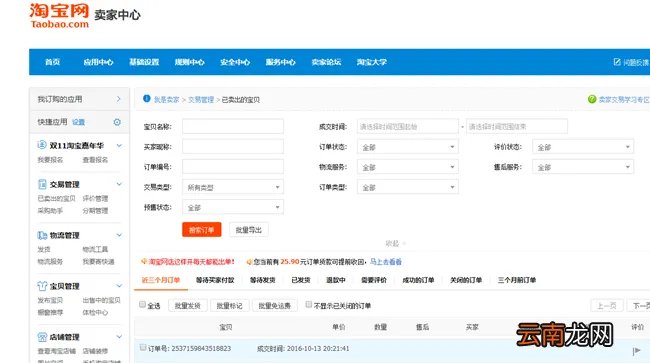Open the speaker icon before 您当前有 notice
This screenshot has width=650, height=363.
(249, 261)
